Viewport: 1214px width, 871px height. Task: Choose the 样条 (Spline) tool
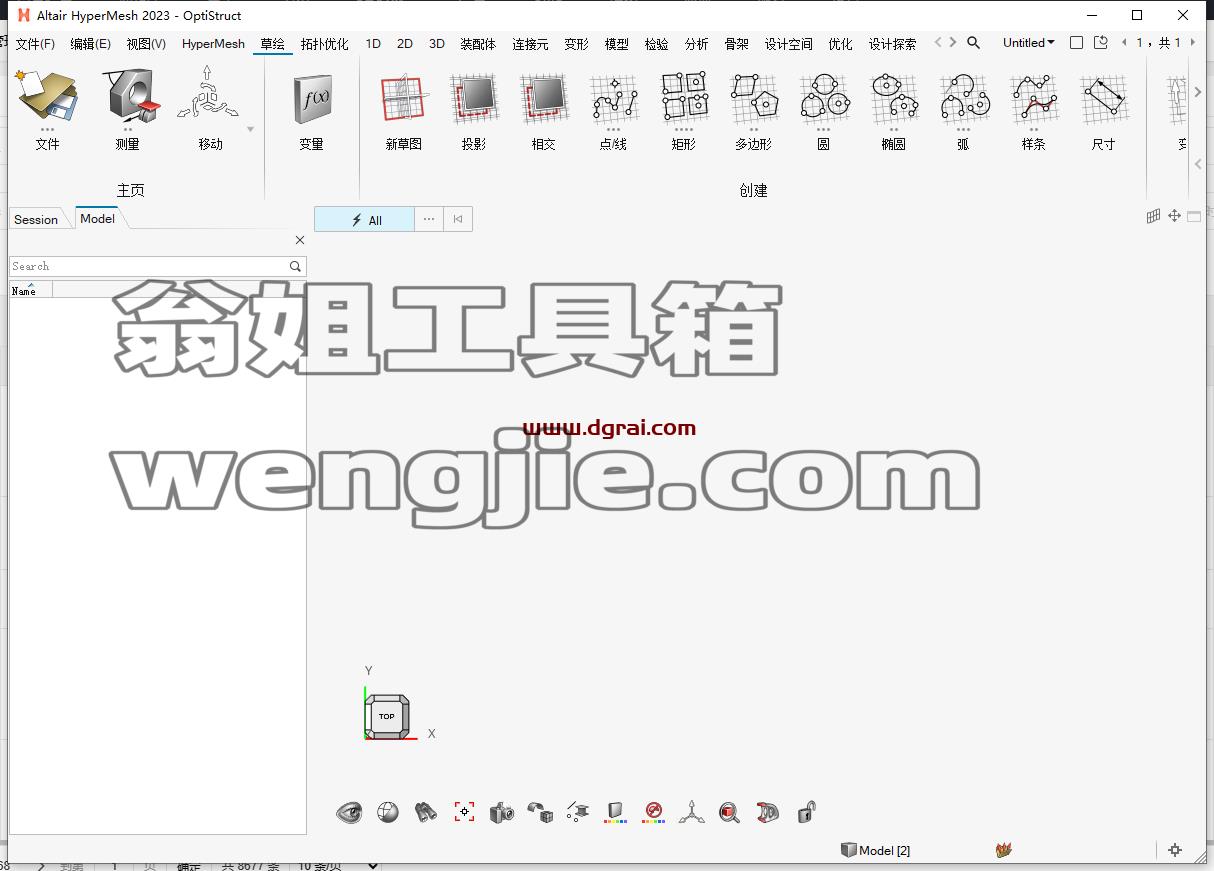pos(1034,97)
